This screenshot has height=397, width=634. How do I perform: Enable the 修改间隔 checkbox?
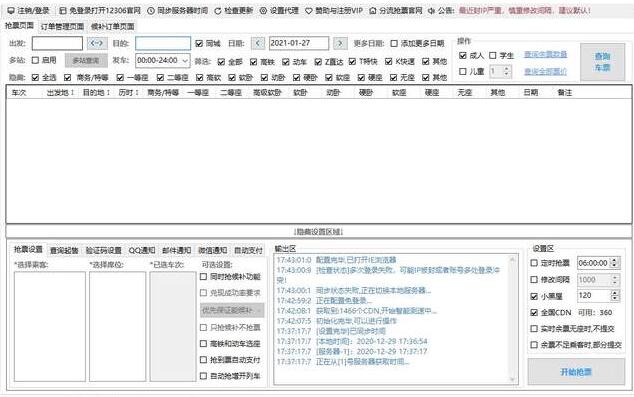click(534, 279)
